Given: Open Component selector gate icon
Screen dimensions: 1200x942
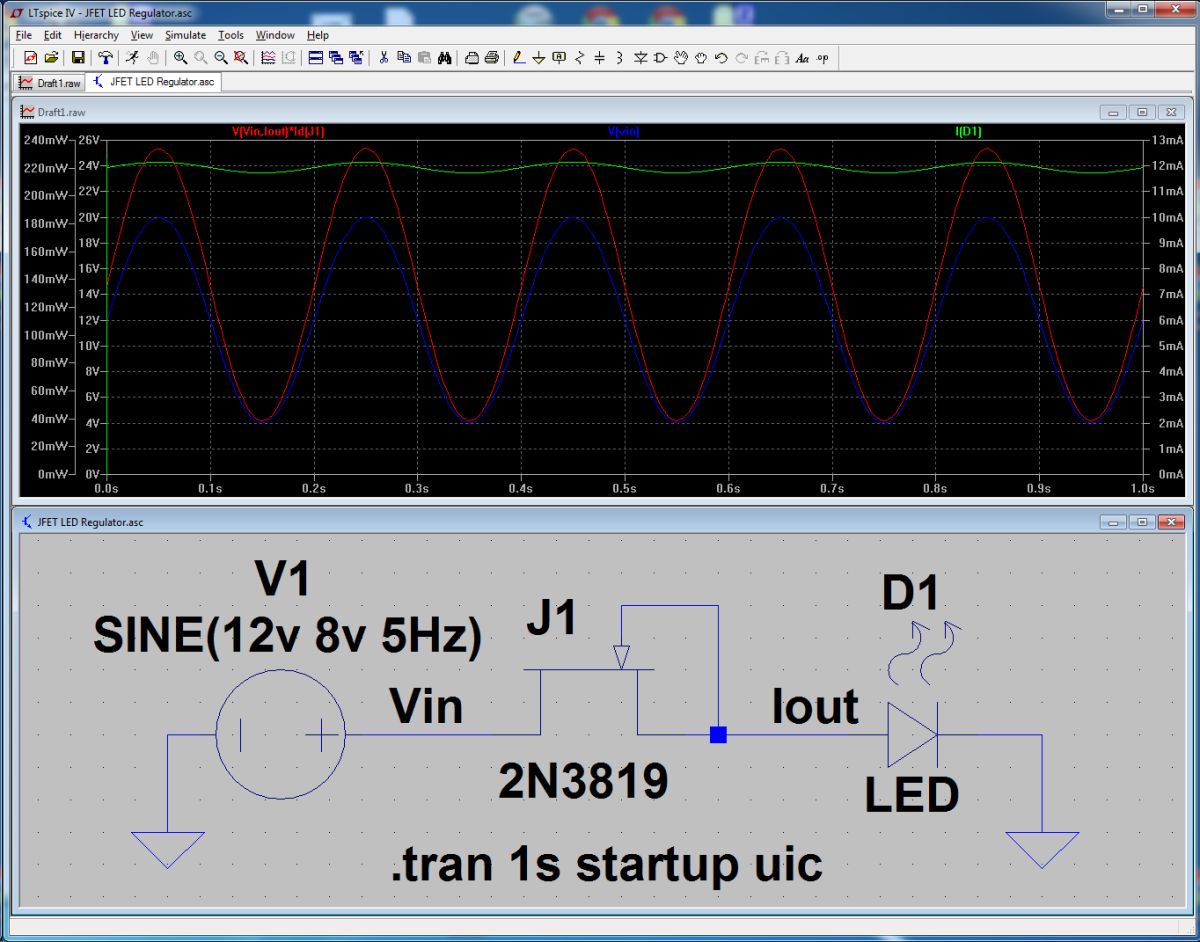Looking at the screenshot, I should 660,58.
